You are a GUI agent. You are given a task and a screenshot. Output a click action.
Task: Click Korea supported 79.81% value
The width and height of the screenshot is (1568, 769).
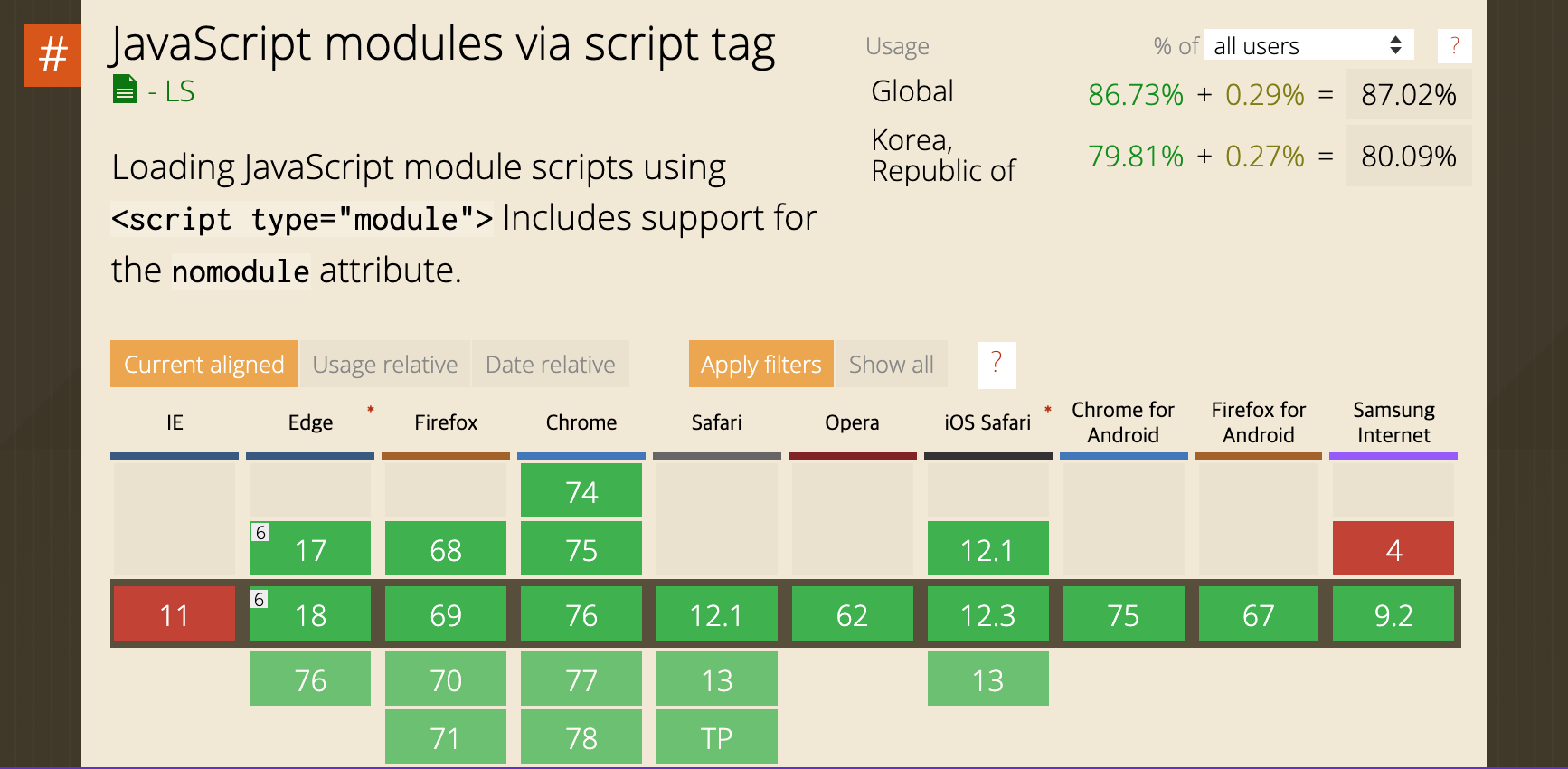(x=1136, y=156)
